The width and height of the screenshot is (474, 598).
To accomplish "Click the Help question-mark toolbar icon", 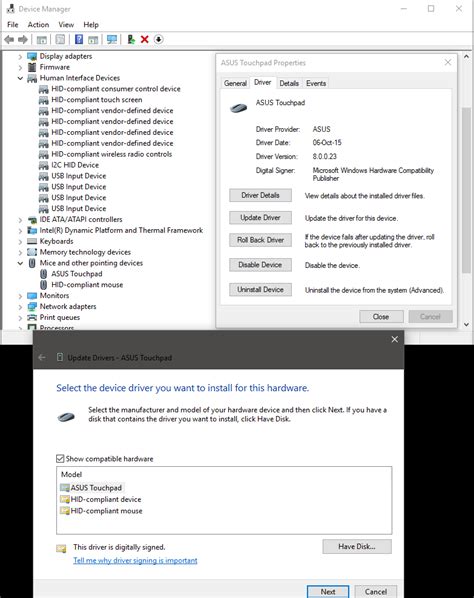I will (79, 39).
